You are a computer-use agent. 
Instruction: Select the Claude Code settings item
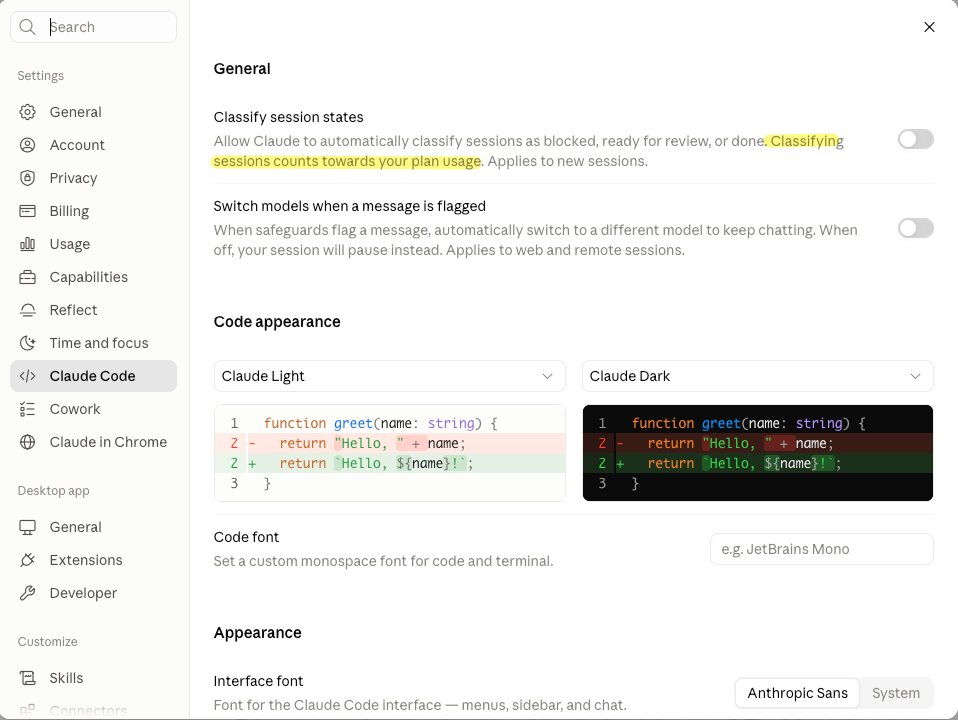click(93, 376)
